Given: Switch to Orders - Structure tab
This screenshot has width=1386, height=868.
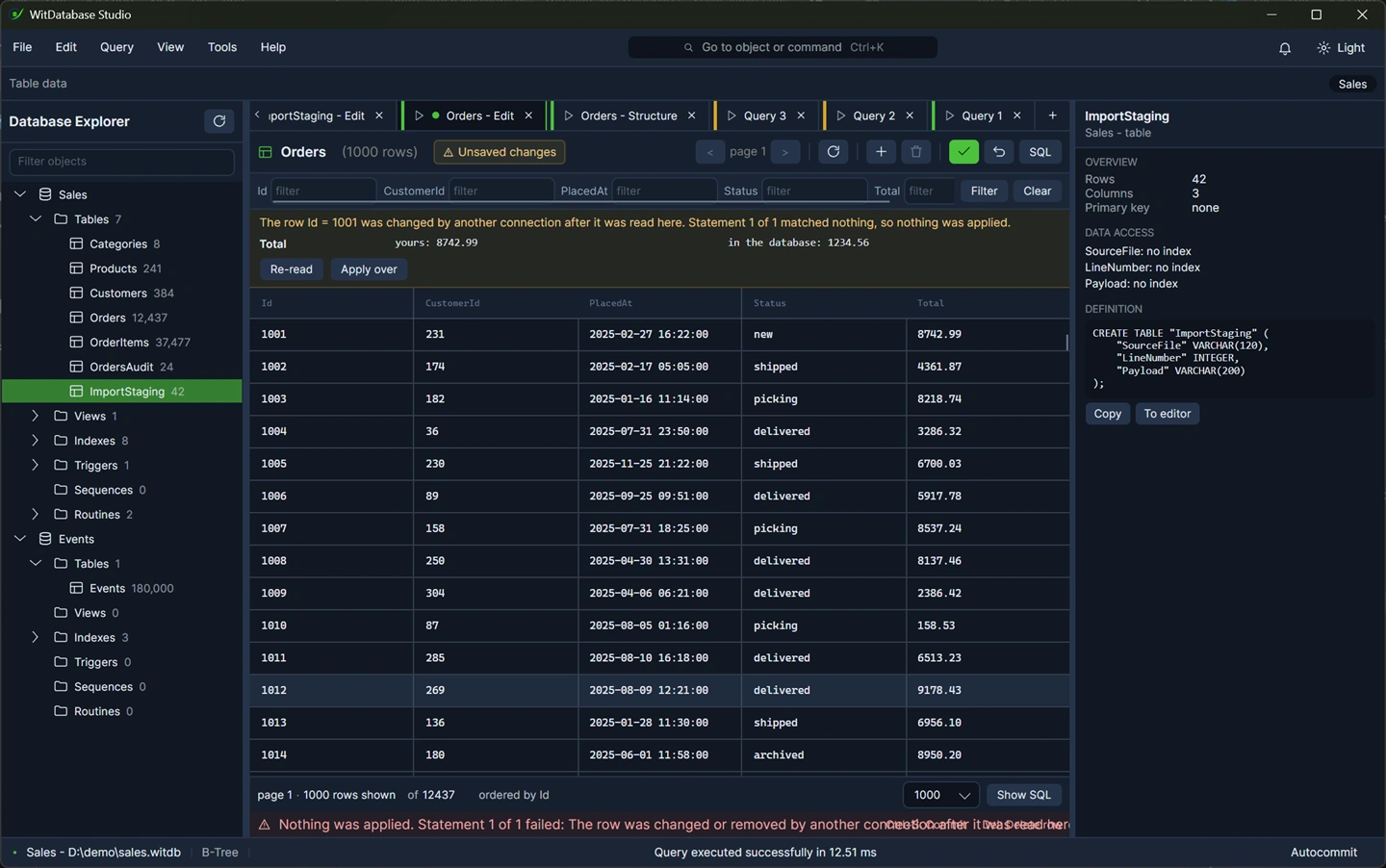Looking at the screenshot, I should [629, 115].
